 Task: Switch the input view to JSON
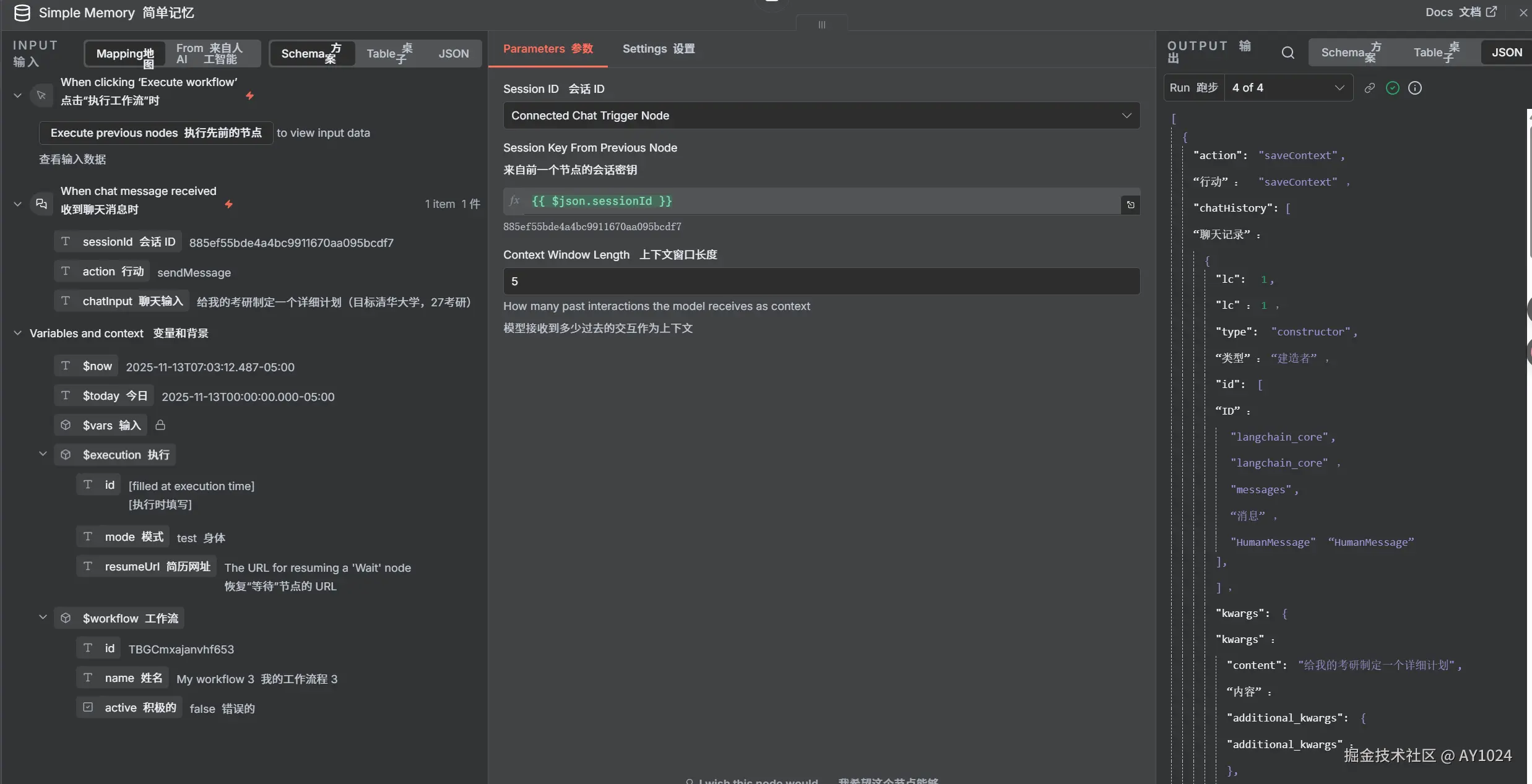pos(453,54)
